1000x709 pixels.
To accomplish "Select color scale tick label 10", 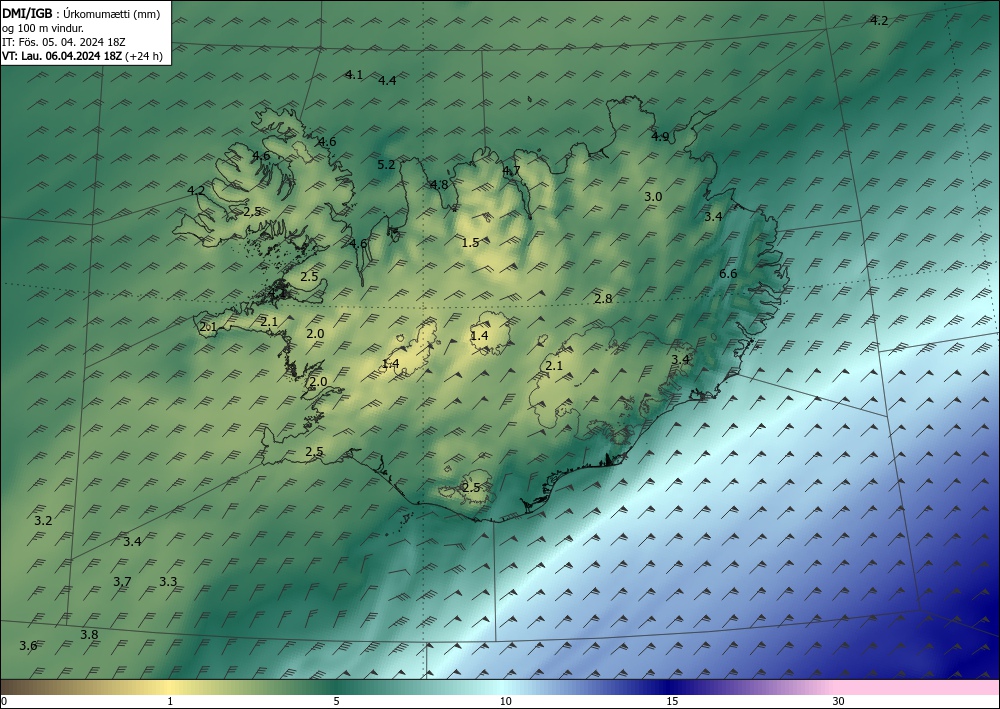I will 505,701.
